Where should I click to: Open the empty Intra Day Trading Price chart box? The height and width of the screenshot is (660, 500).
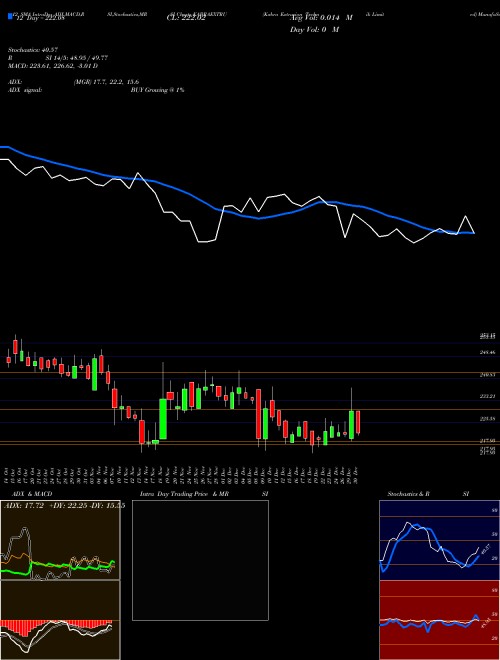coord(200,560)
